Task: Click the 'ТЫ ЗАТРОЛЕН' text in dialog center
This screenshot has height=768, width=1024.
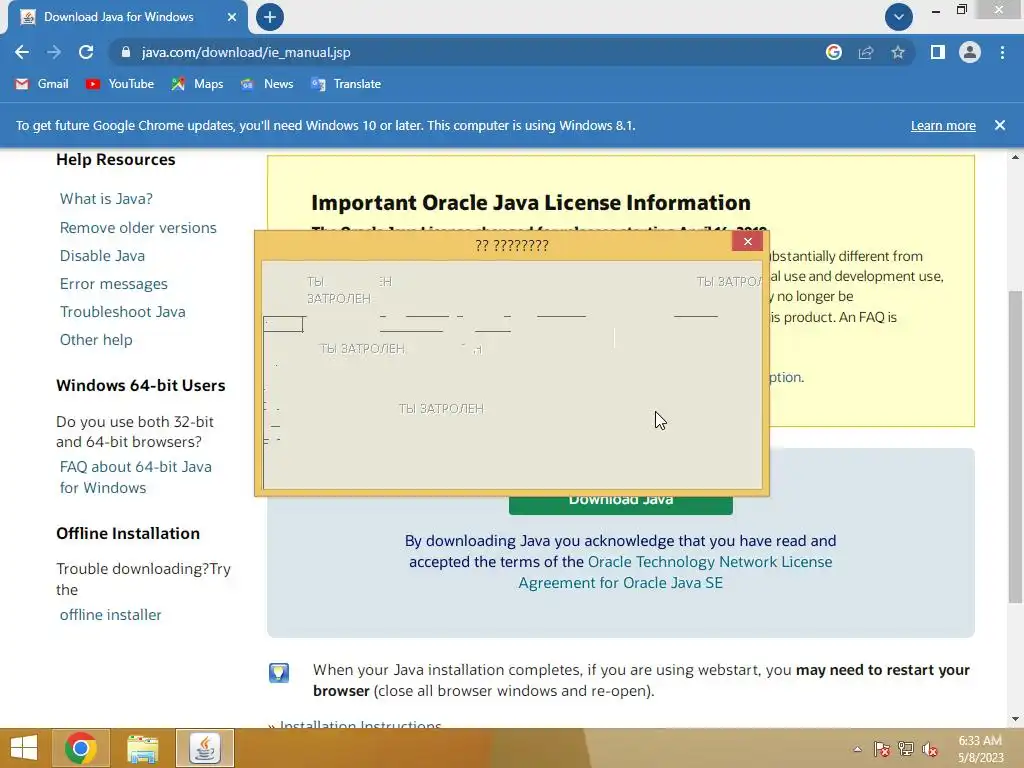Action: (x=441, y=409)
